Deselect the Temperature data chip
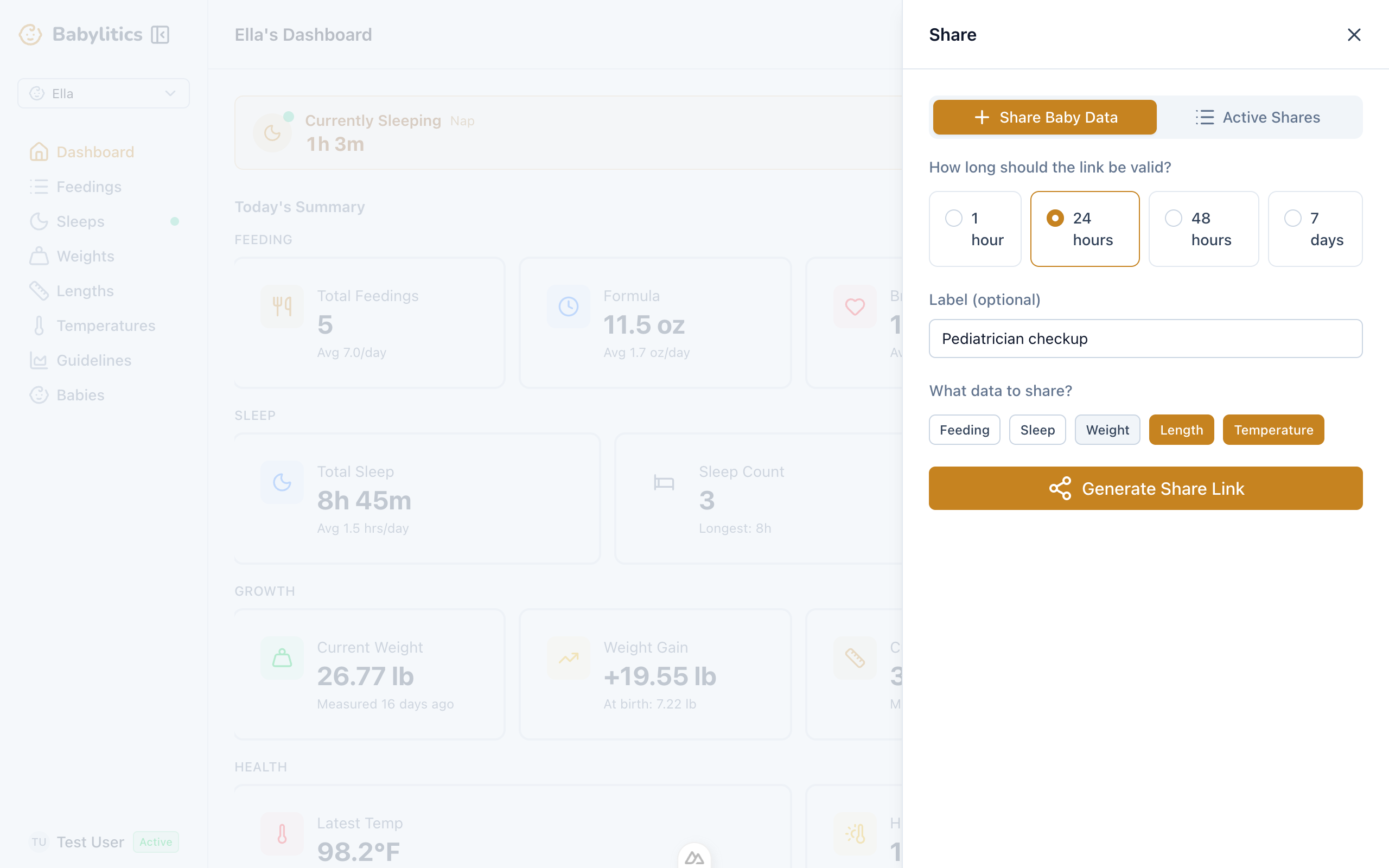The height and width of the screenshot is (868, 1389). pyautogui.click(x=1272, y=430)
